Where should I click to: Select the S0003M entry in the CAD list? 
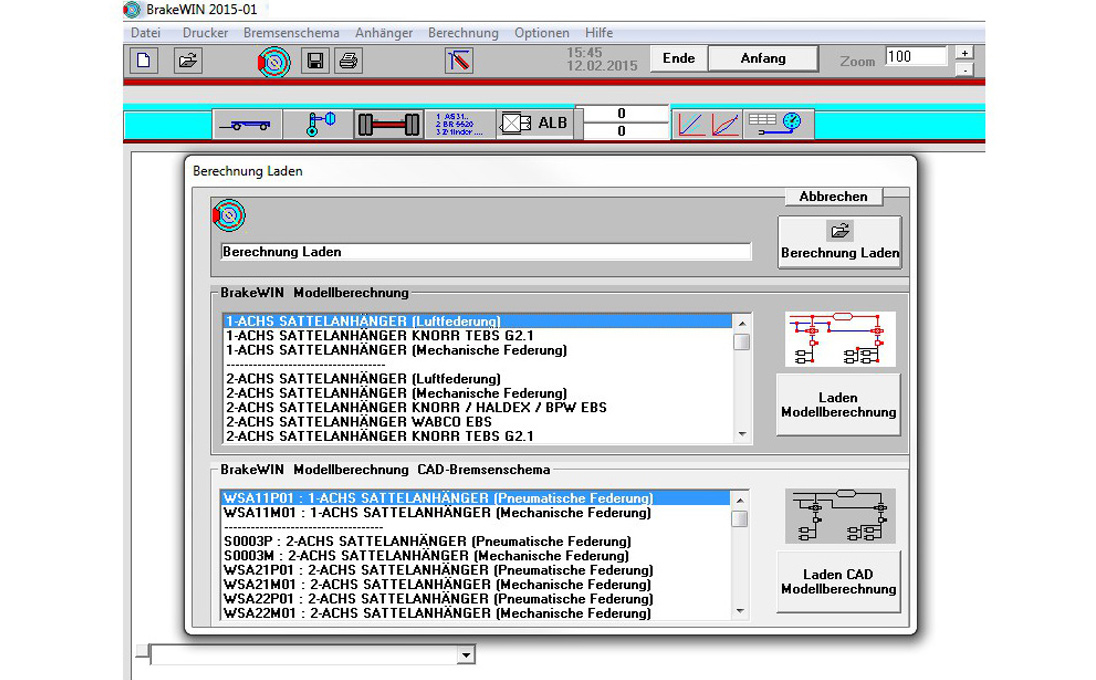(475, 556)
